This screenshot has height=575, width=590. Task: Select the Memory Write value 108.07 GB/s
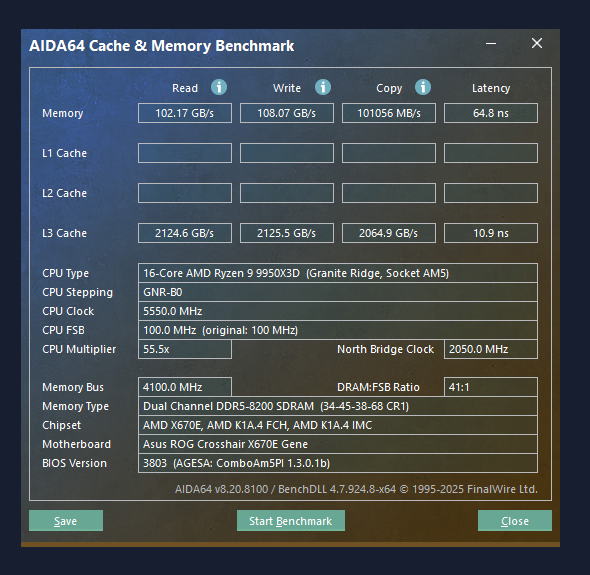click(287, 113)
